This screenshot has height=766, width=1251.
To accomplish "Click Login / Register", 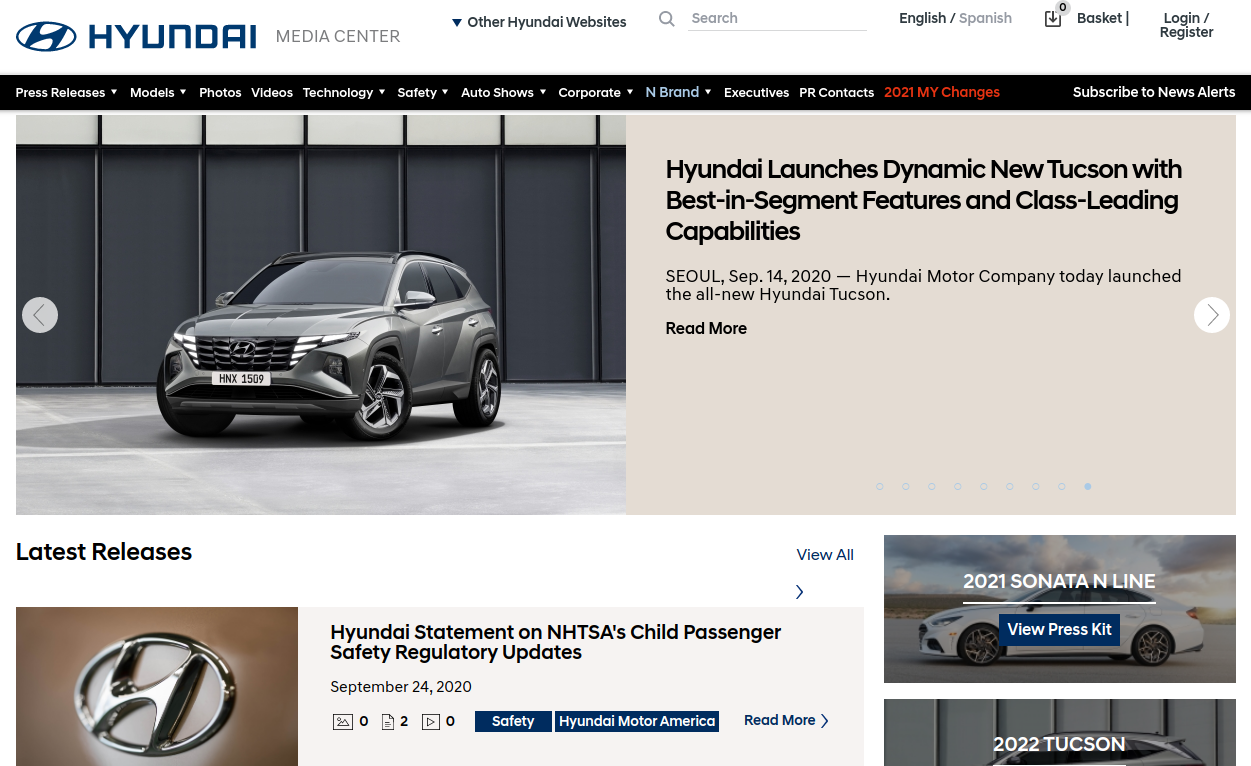I will pyautogui.click(x=1186, y=25).
